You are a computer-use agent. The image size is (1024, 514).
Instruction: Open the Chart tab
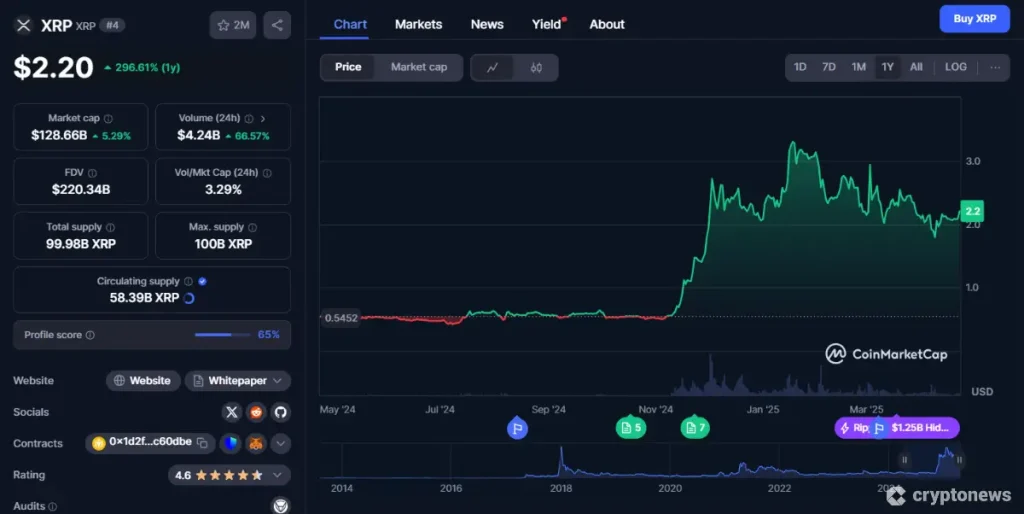[x=350, y=25]
